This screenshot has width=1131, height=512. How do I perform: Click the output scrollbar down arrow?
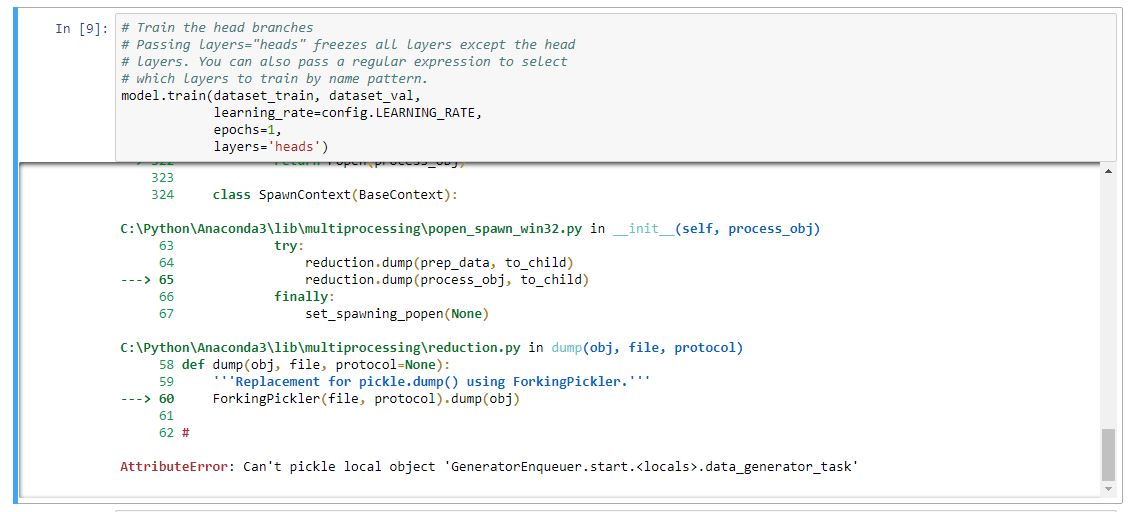point(1108,489)
